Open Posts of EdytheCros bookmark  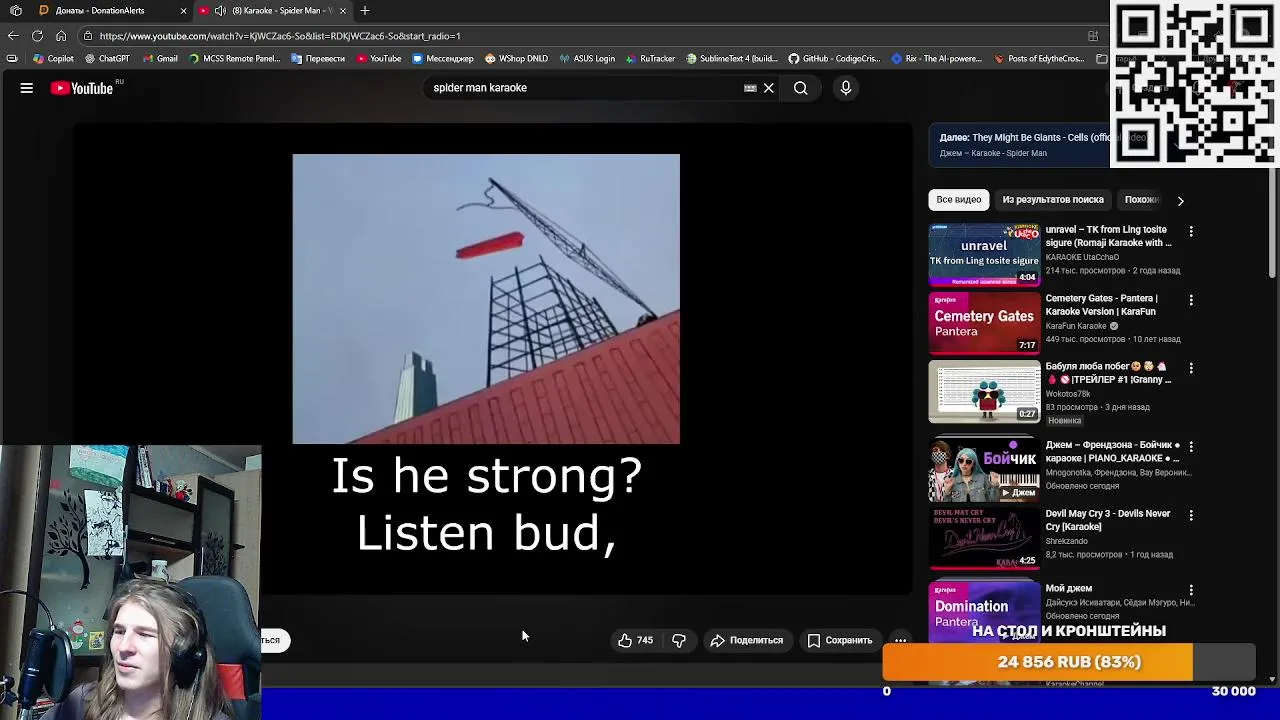[x=1039, y=59]
